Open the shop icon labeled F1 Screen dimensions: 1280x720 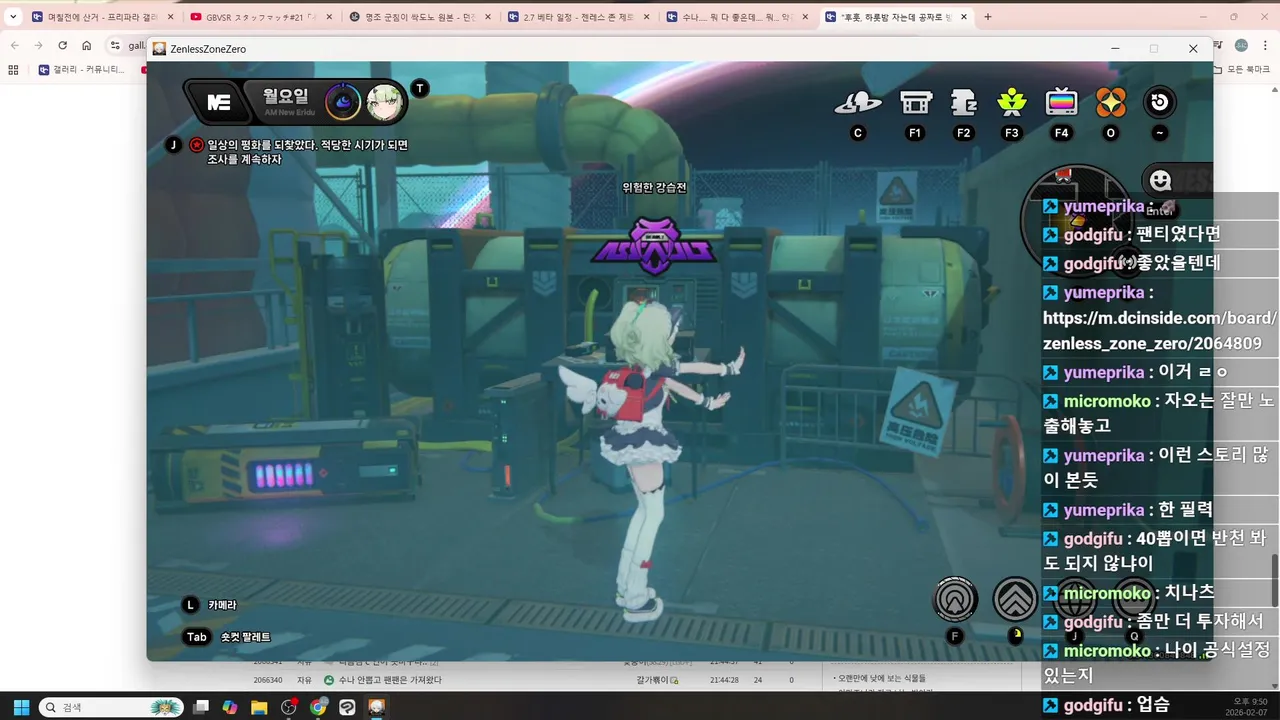(916, 102)
